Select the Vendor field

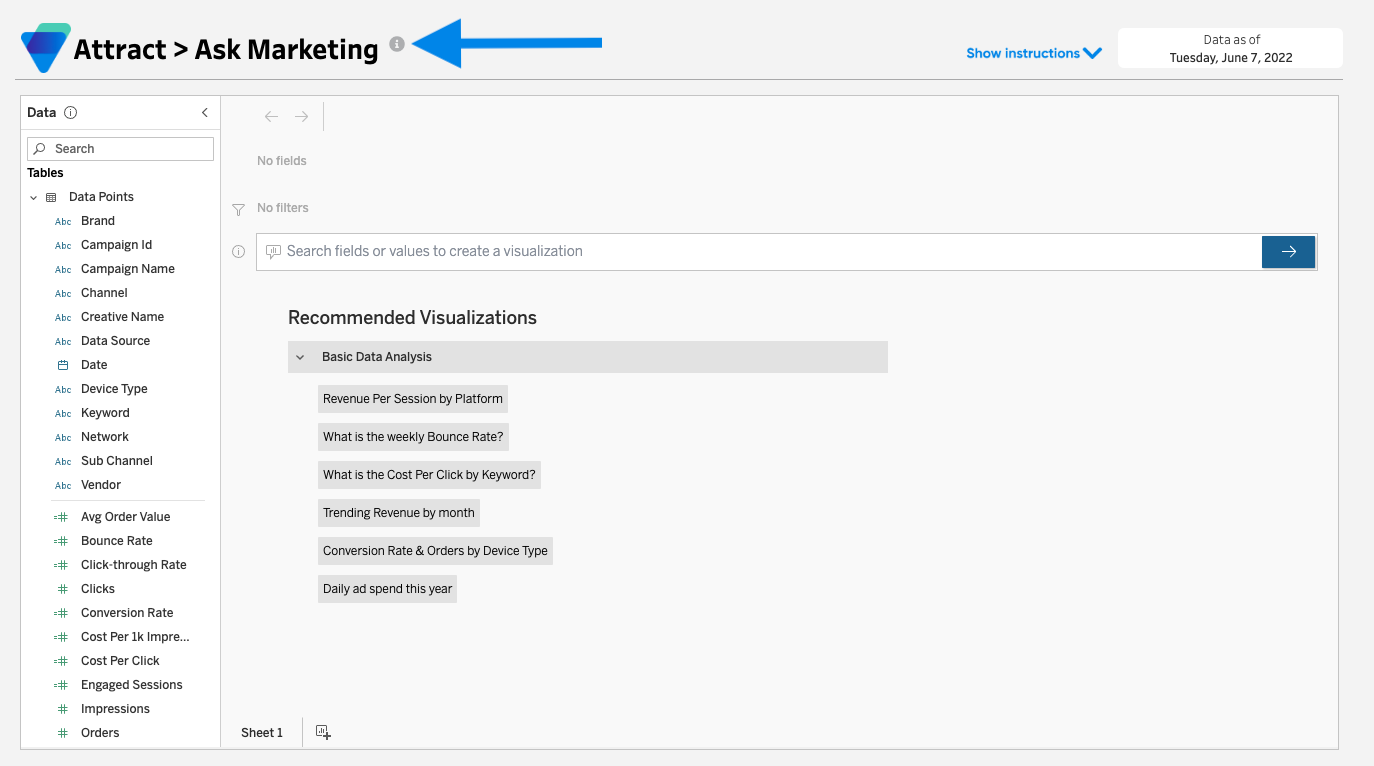101,485
